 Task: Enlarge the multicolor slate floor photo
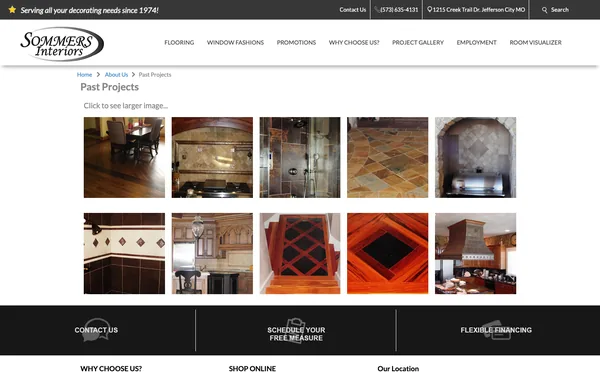coord(388,157)
